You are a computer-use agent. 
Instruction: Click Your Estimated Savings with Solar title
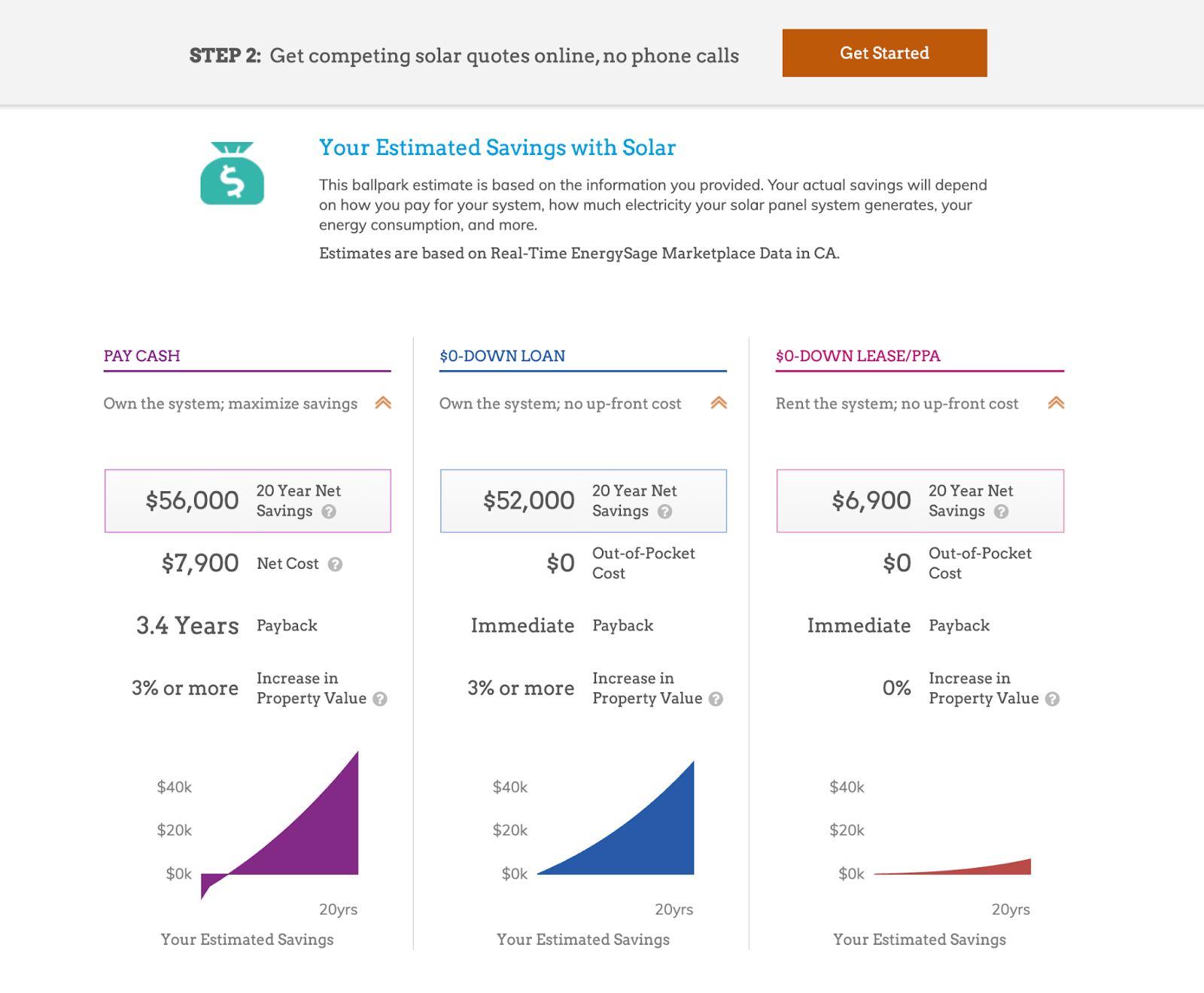[497, 147]
